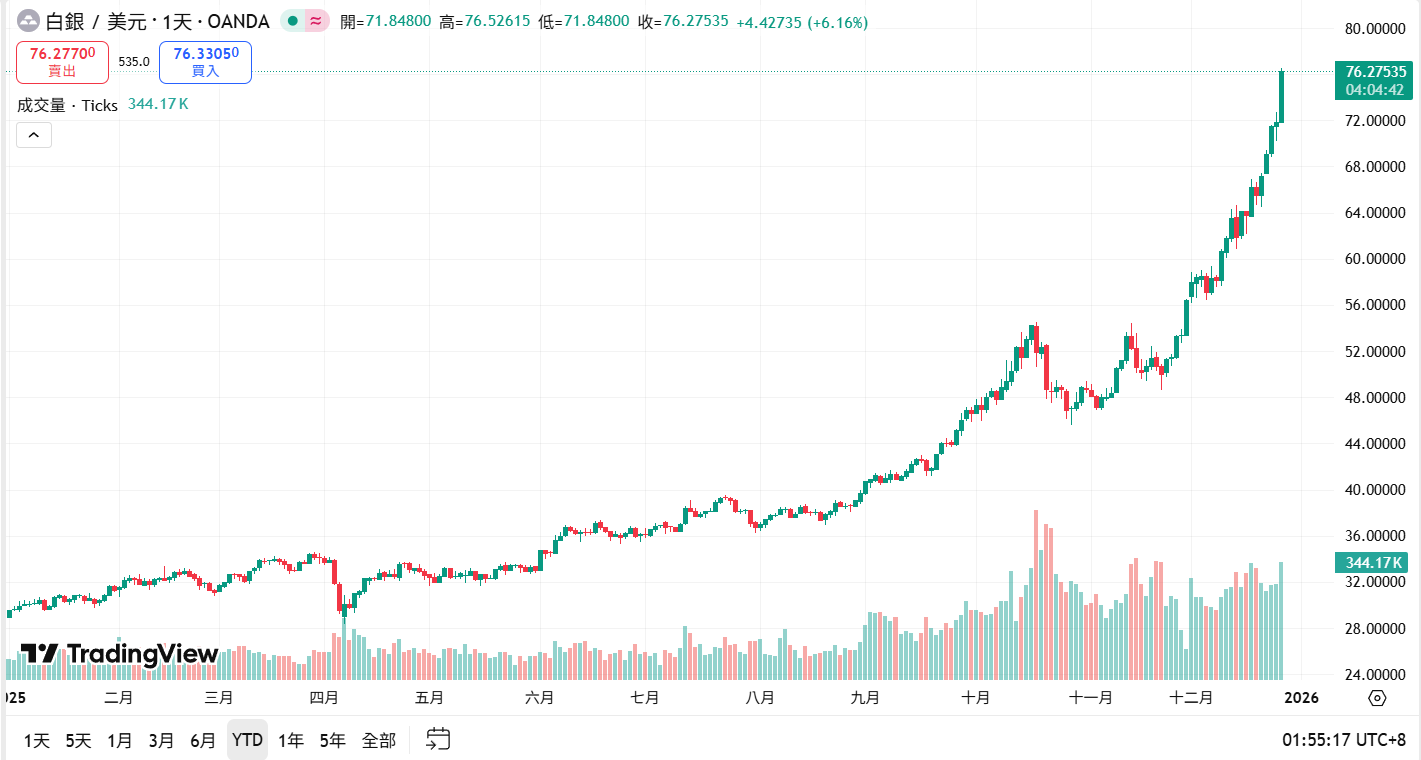Collapse the legend with the chevron arrow
The height and width of the screenshot is (760, 1421).
(33, 134)
